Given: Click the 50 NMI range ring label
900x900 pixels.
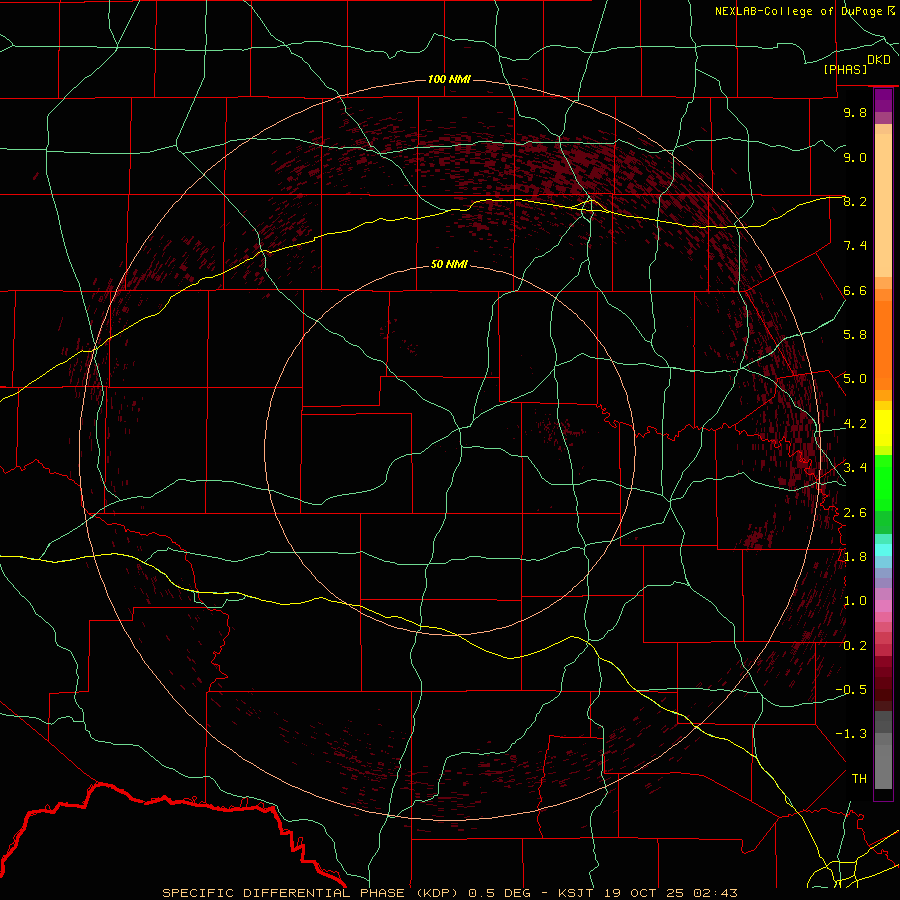Looking at the screenshot, I should (449, 264).
